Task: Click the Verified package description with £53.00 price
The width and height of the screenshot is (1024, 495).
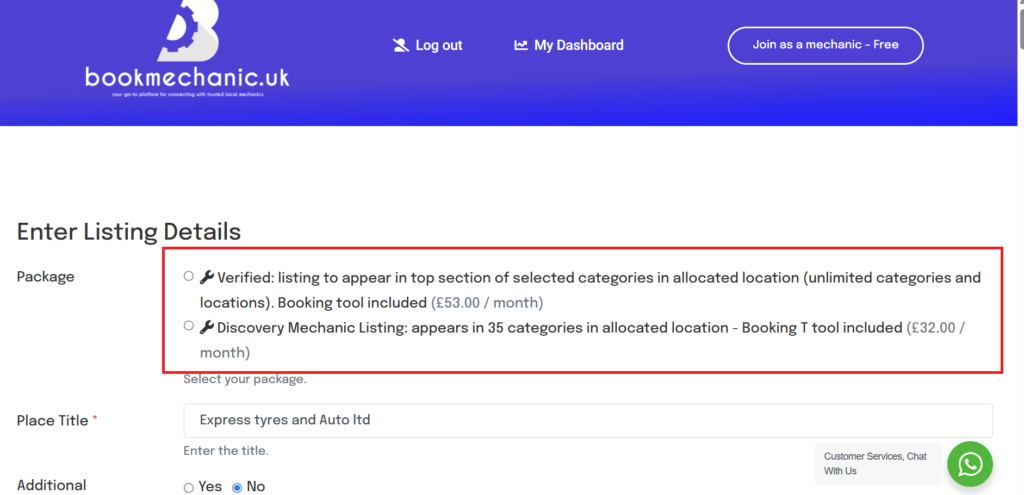Action: point(590,289)
